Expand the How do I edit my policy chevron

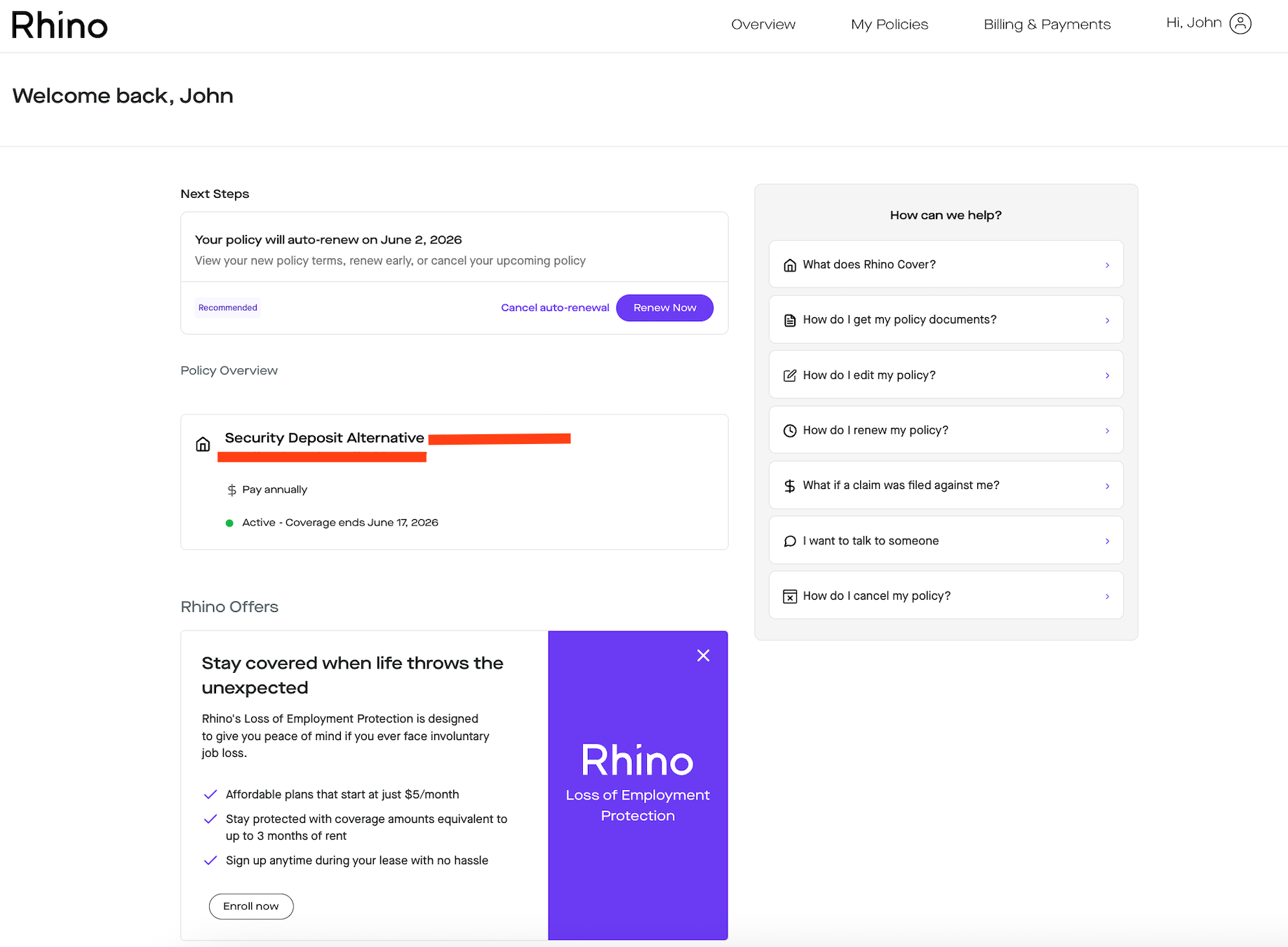[1107, 375]
